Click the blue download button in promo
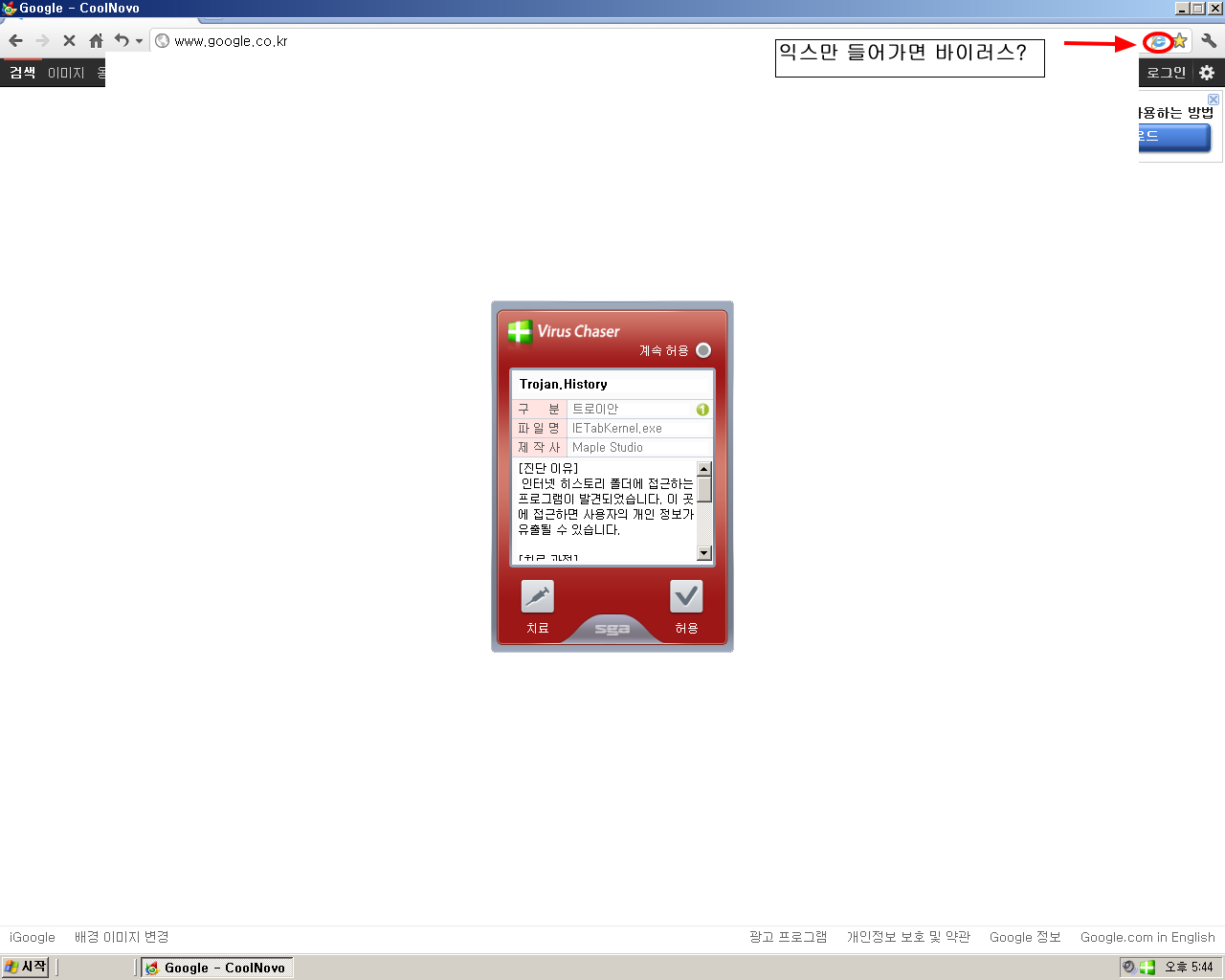The image size is (1225, 980). (1174, 137)
